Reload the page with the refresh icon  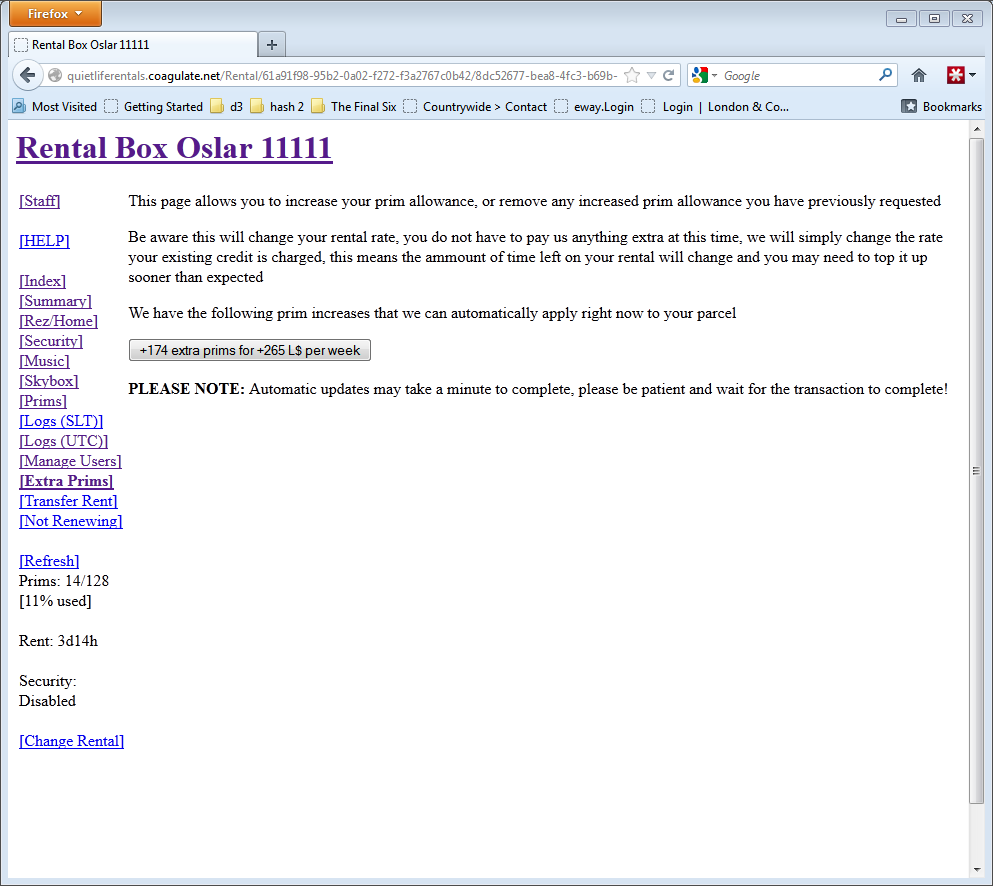tap(668, 76)
